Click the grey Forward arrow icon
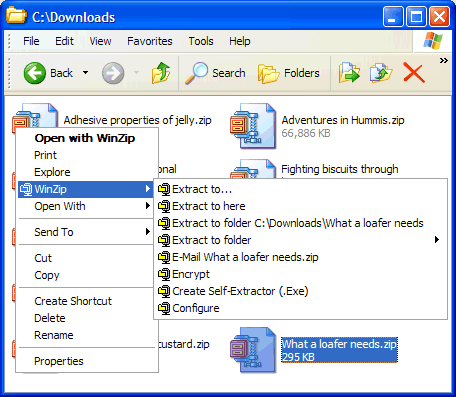The height and width of the screenshot is (397, 456). pyautogui.click(x=113, y=73)
